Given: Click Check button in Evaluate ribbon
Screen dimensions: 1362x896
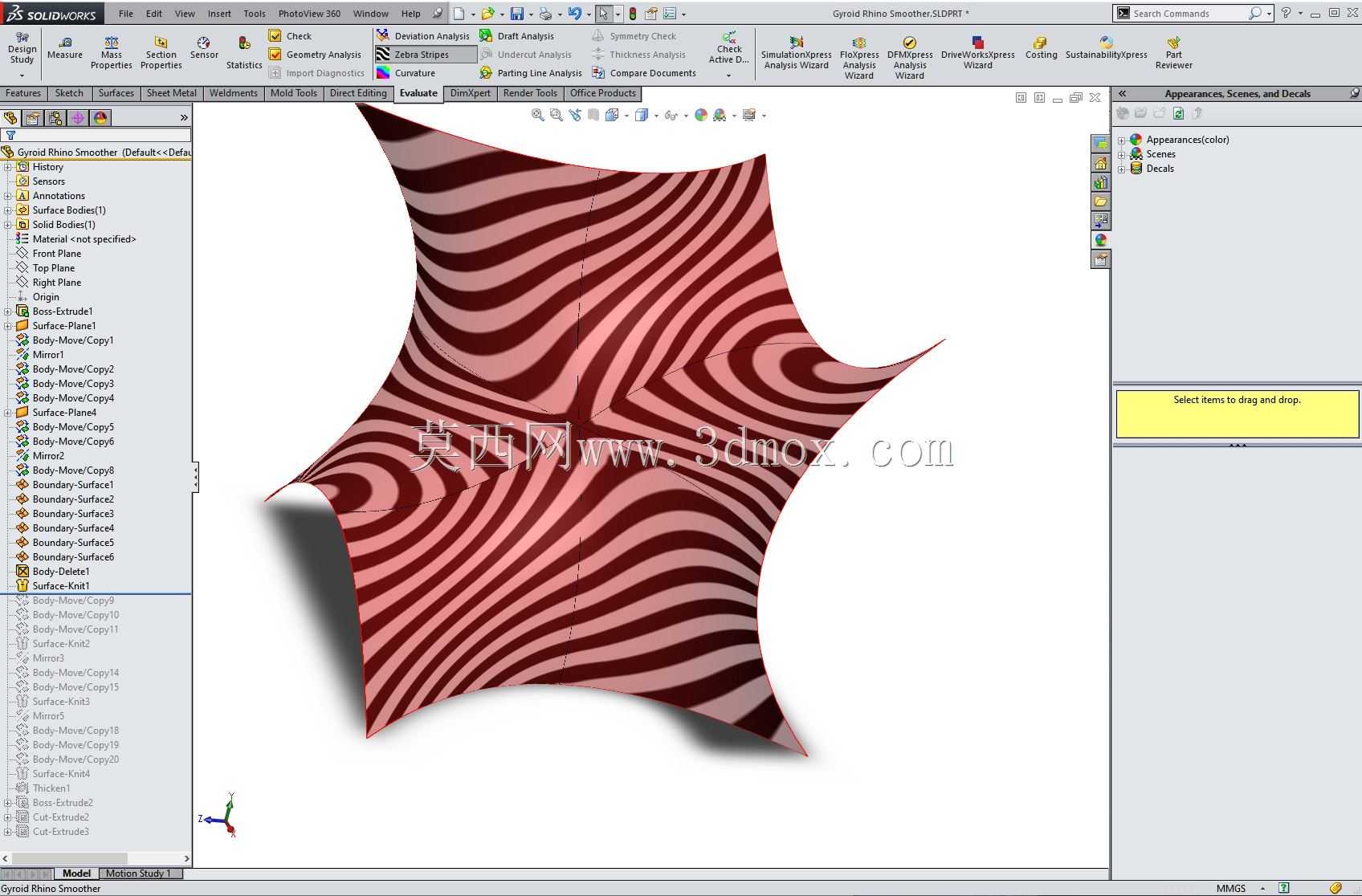Looking at the screenshot, I should tap(291, 36).
